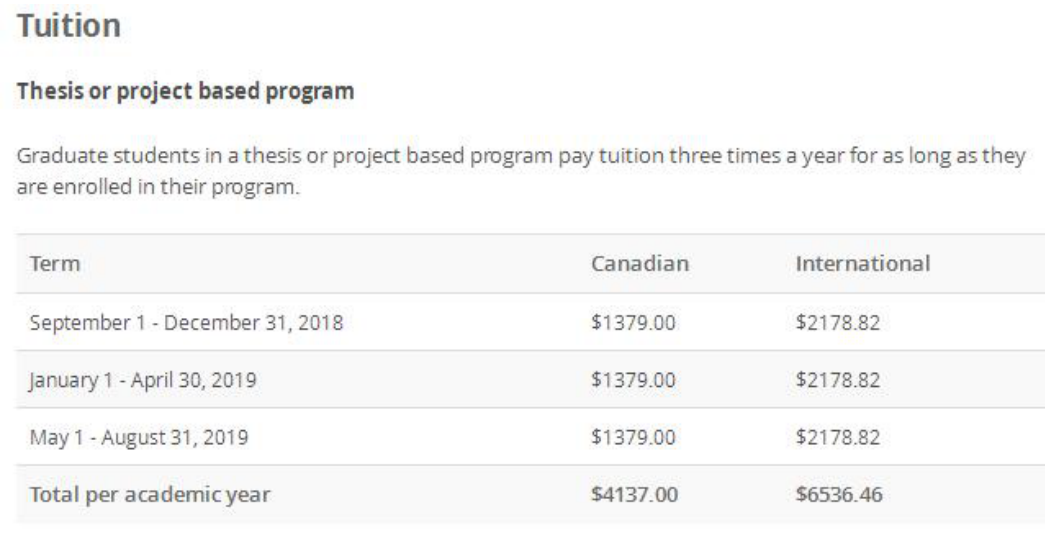Screen dimensions: 1045x539
Task: Select the International total of $6536.46
Action: (x=838, y=494)
